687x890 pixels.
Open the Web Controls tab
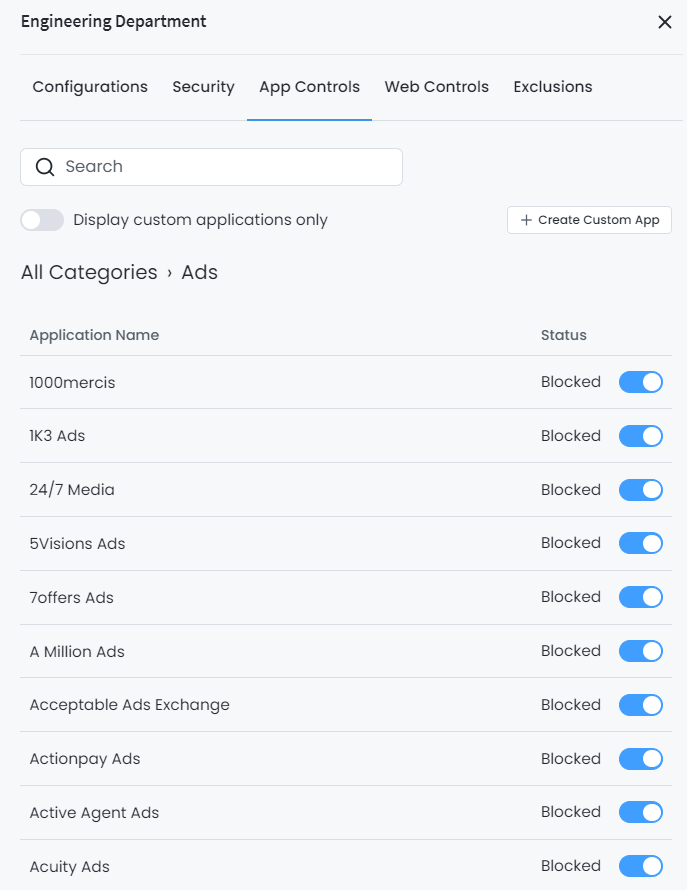pyautogui.click(x=436, y=87)
